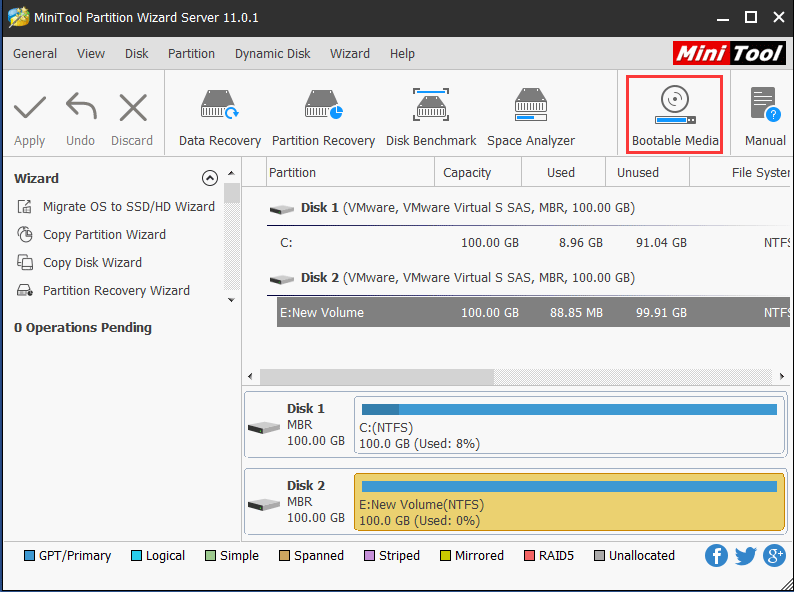Click the MiniTool logo
This screenshot has width=794, height=592.
pos(729,53)
